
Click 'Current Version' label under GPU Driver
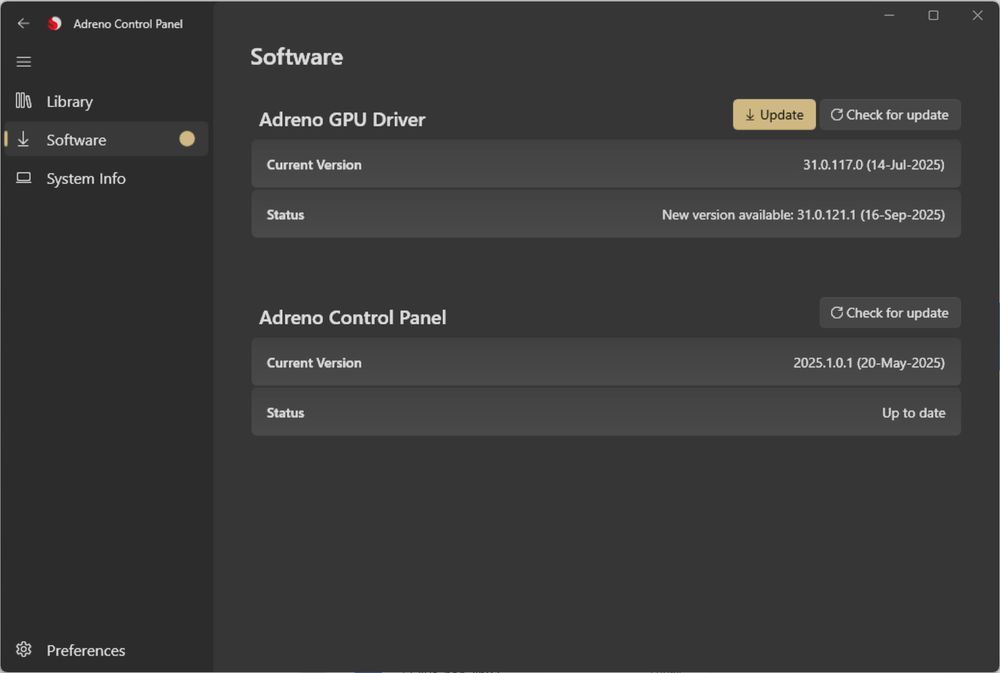pos(314,165)
